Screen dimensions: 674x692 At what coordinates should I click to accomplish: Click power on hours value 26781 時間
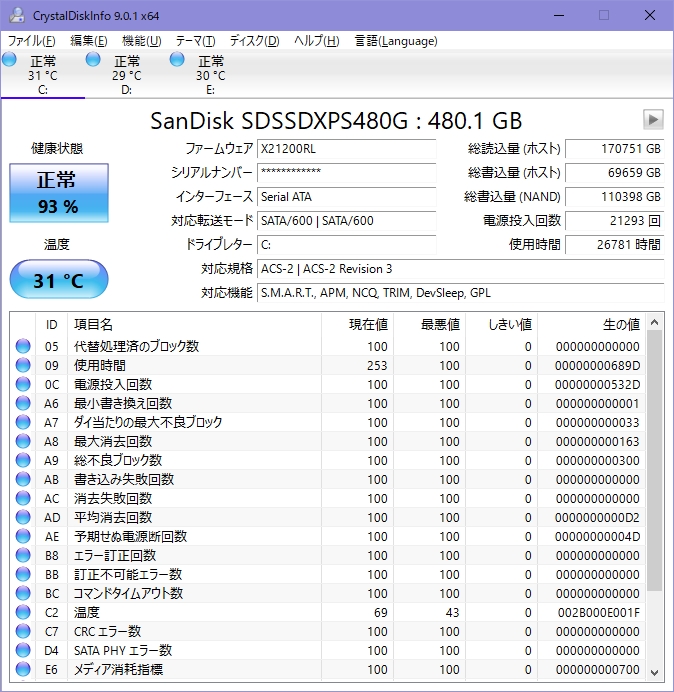tap(614, 244)
